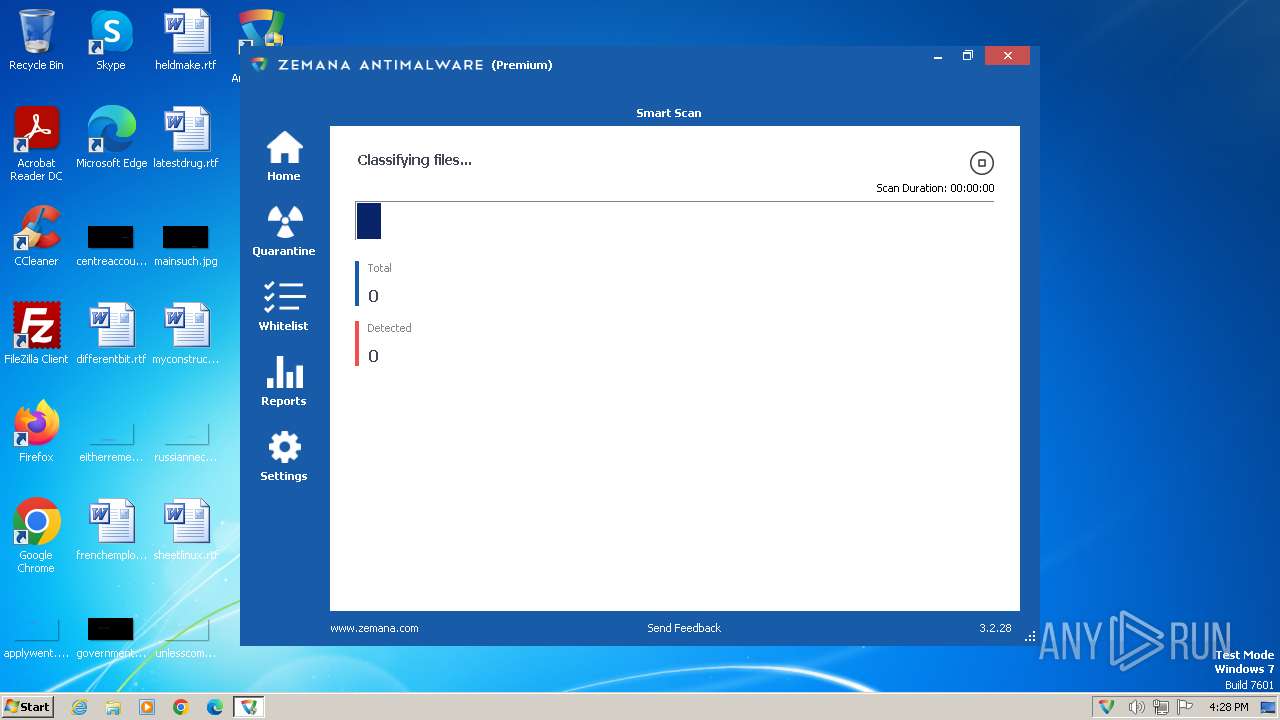Open the Windows Start menu
Image resolution: width=1280 pixels, height=720 pixels.
coord(28,707)
